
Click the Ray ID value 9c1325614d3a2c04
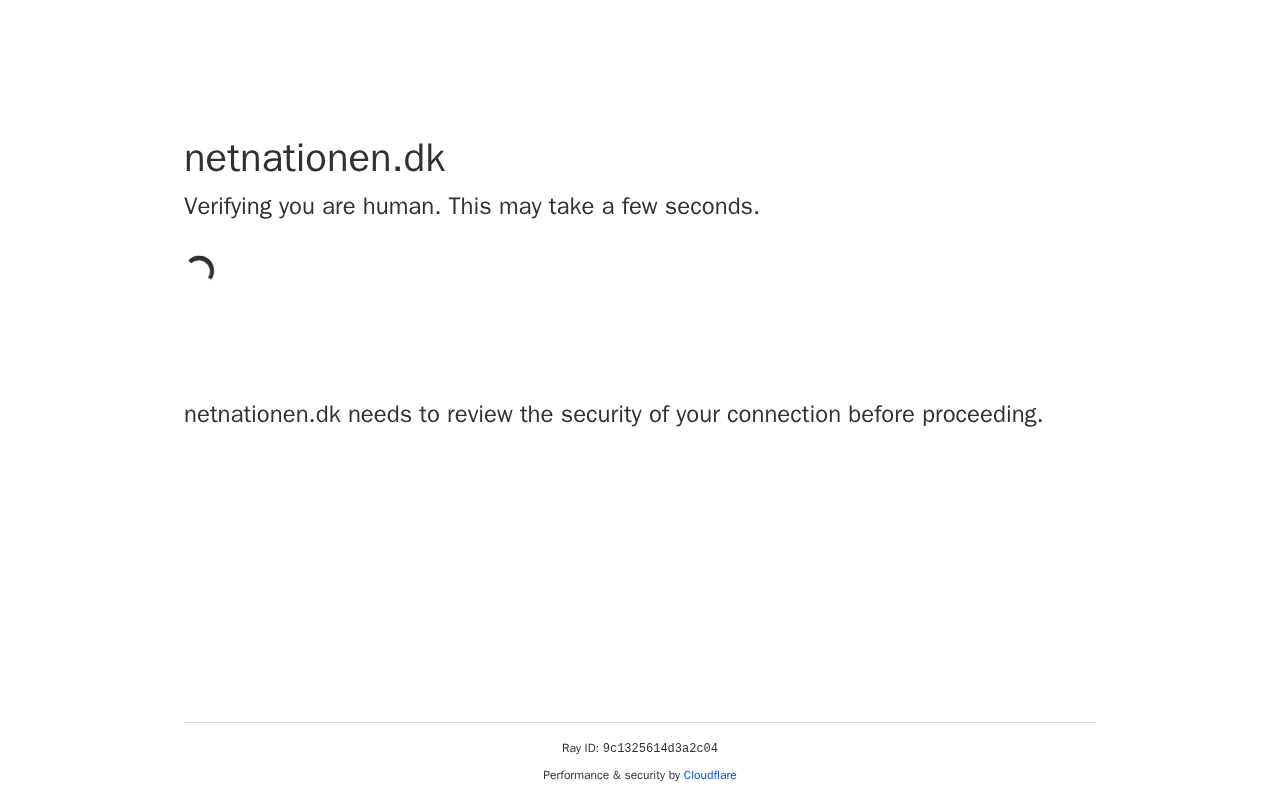pyautogui.click(x=660, y=749)
